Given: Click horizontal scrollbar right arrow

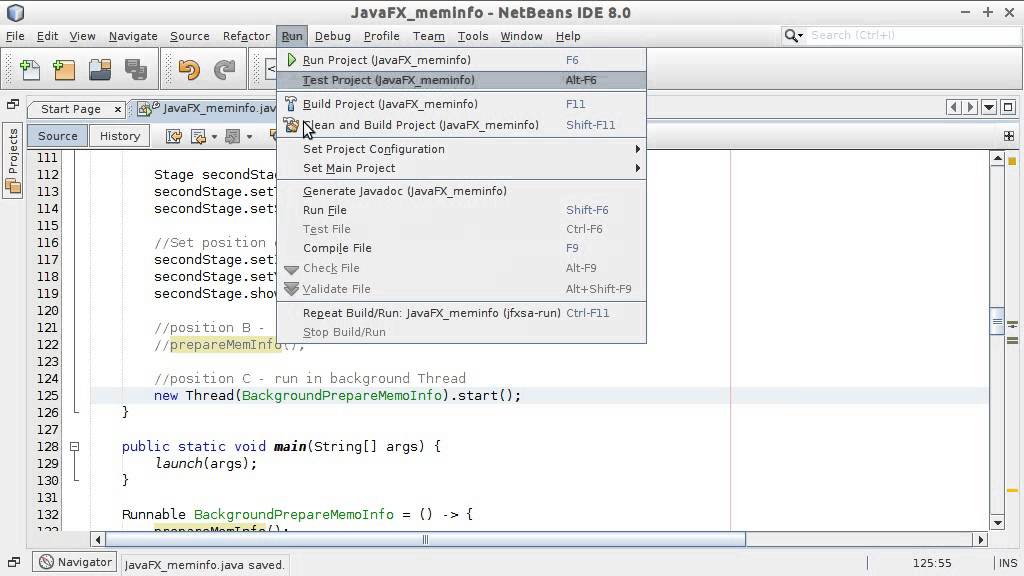Looking at the screenshot, I should point(980,539).
